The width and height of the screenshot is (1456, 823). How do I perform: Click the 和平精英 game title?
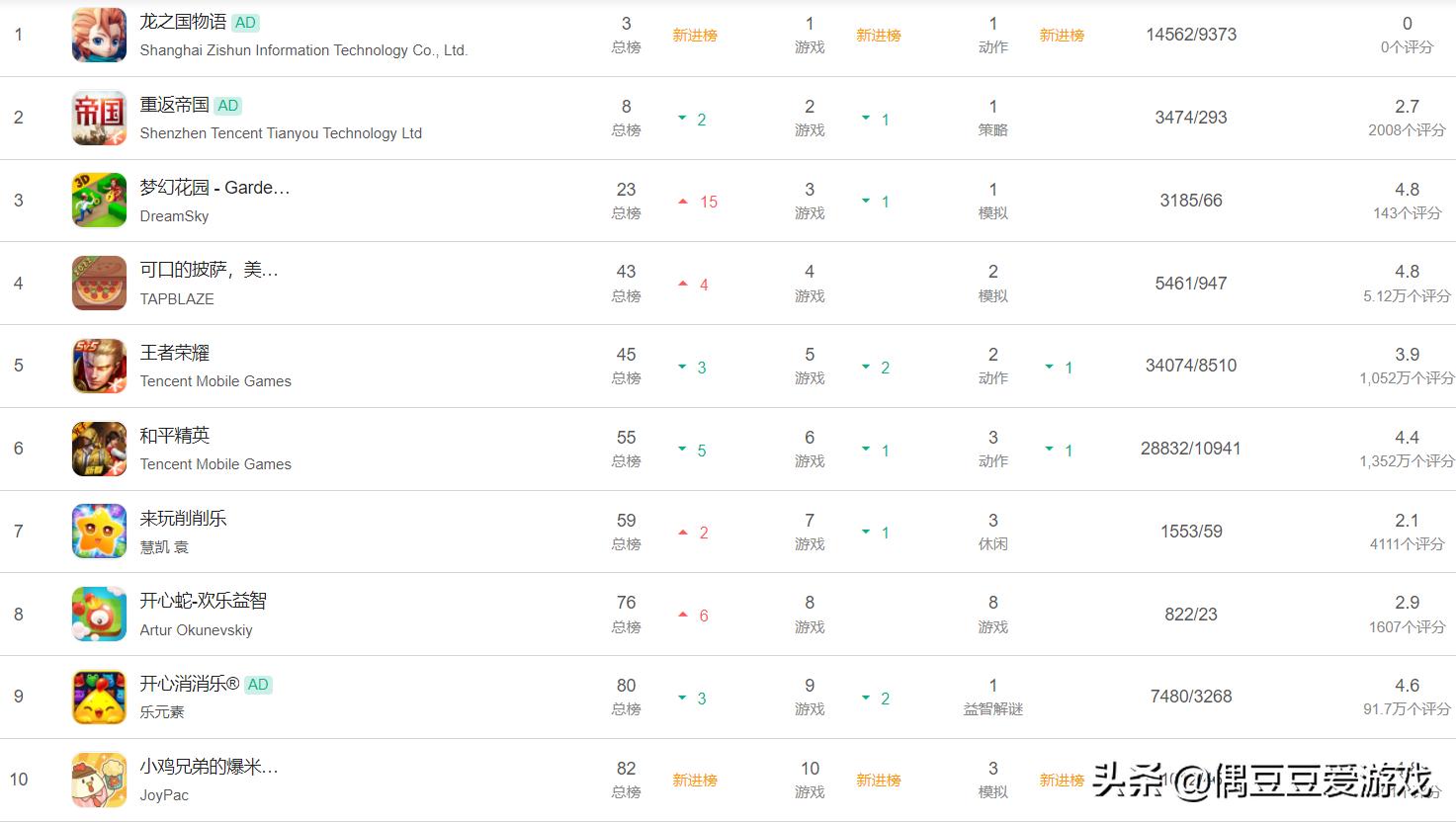[x=174, y=436]
